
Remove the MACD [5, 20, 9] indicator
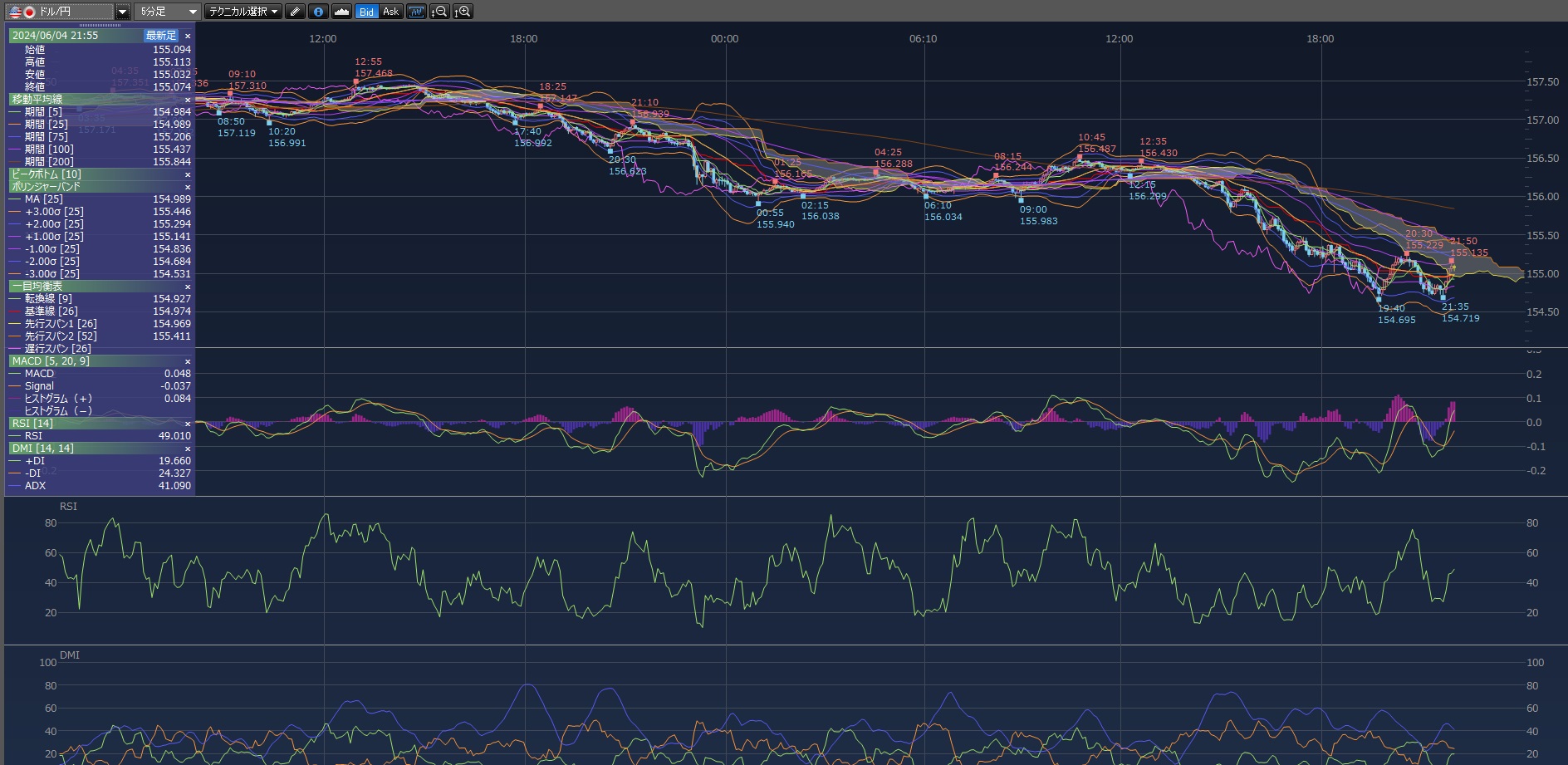coord(188,361)
